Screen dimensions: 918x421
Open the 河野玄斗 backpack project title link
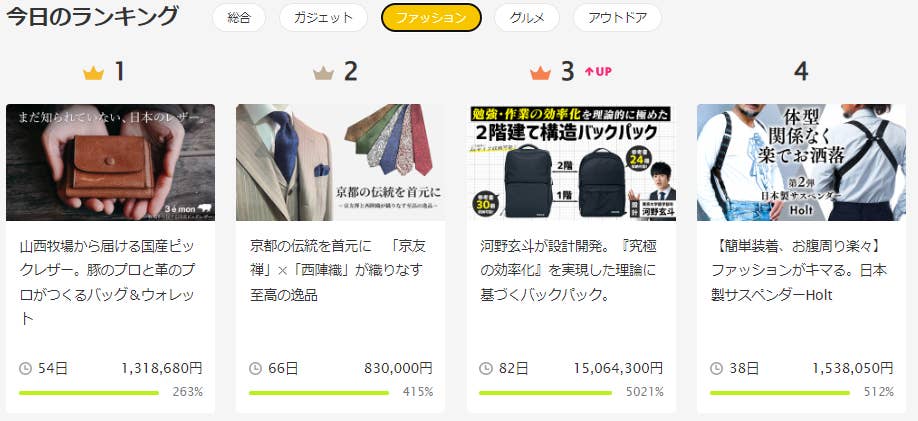(x=568, y=270)
